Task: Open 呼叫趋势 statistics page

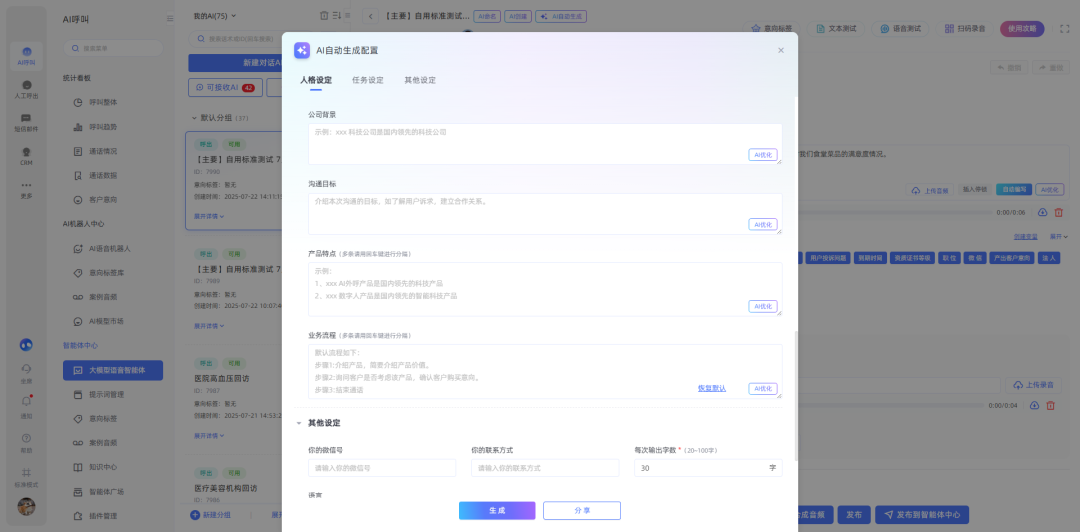Action: (103, 127)
